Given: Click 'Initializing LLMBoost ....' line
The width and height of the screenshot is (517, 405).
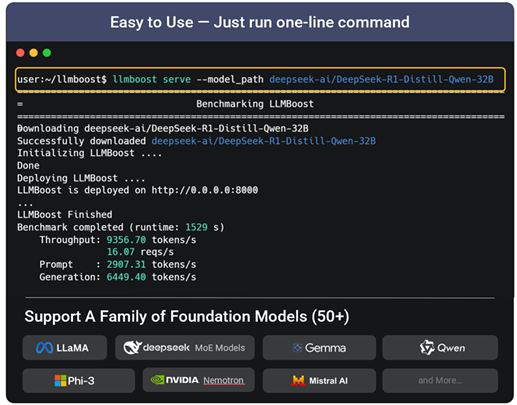Looking at the screenshot, I should (x=89, y=153).
